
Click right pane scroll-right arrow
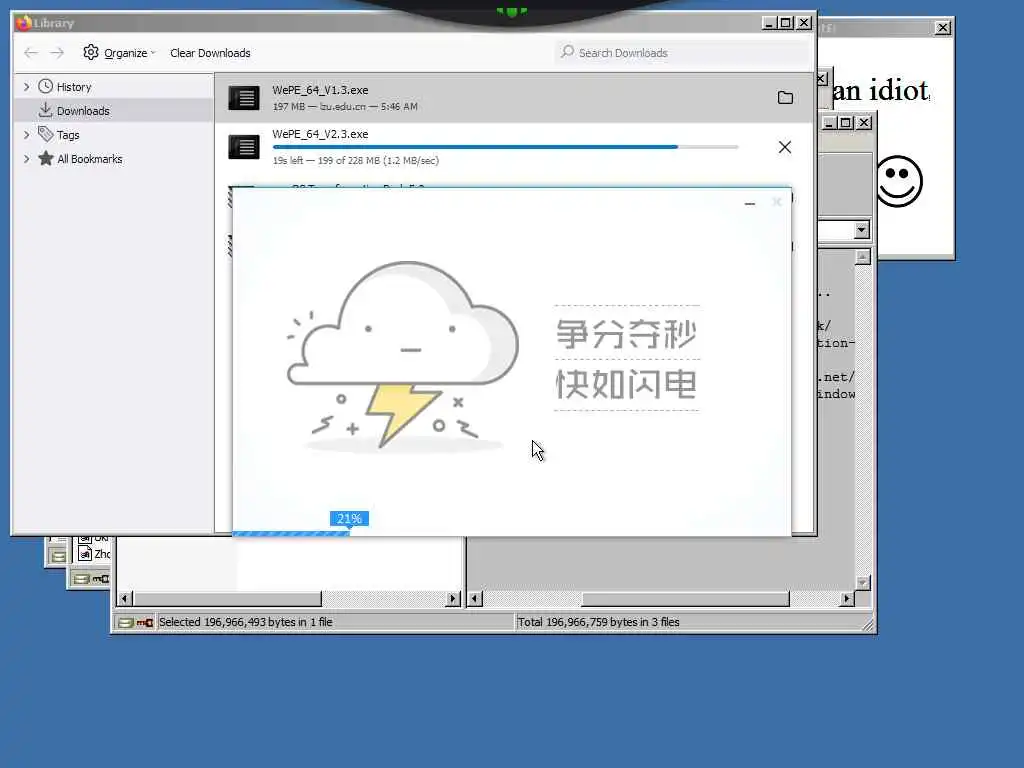[x=847, y=598]
